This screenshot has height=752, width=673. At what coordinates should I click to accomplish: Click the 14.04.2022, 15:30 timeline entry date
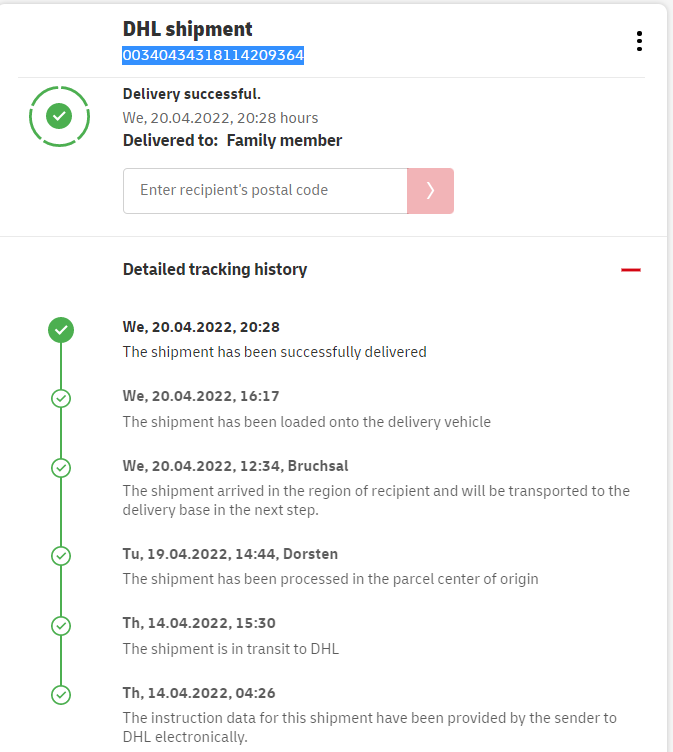tap(199, 623)
